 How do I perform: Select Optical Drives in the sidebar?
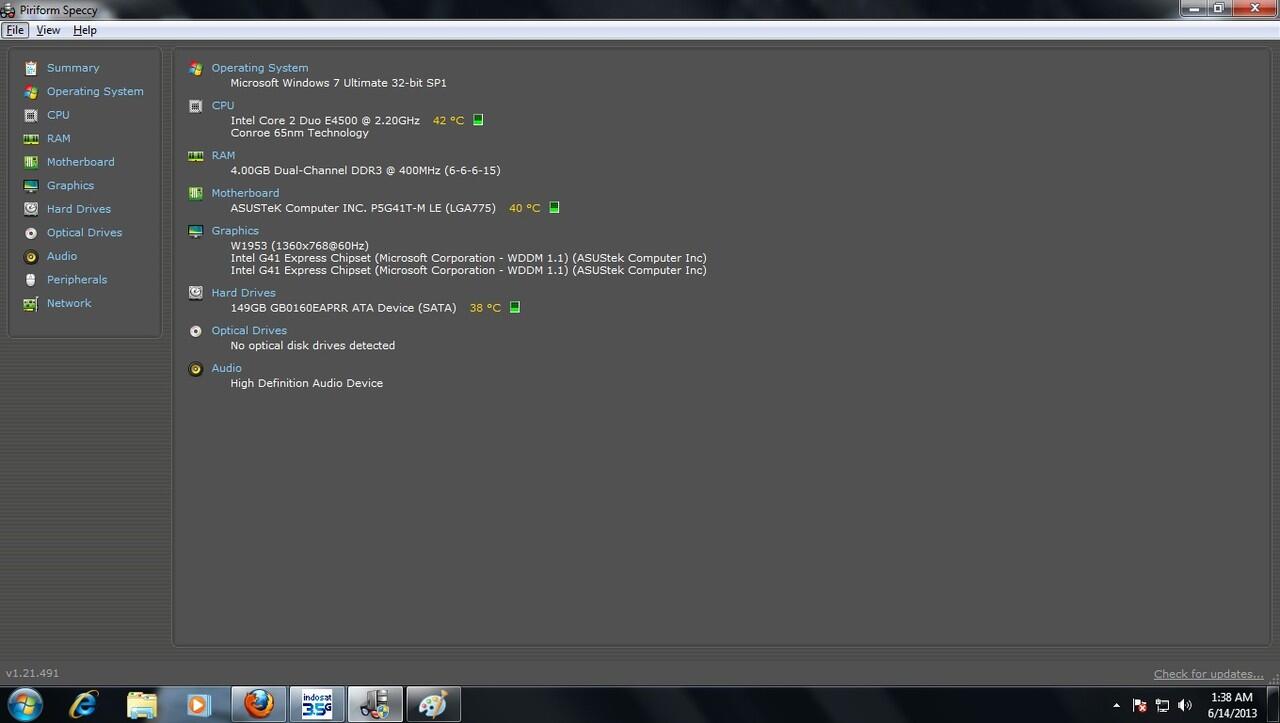84,233
